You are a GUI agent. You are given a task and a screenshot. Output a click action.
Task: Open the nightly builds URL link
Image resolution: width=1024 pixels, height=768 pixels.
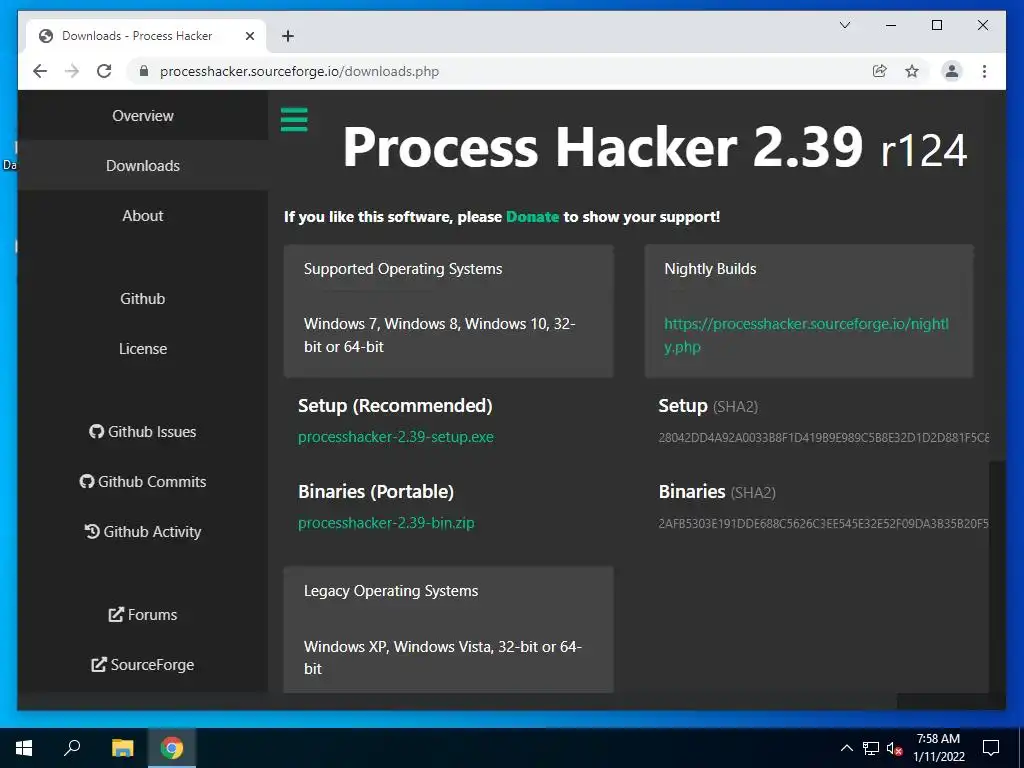pyautogui.click(x=807, y=335)
